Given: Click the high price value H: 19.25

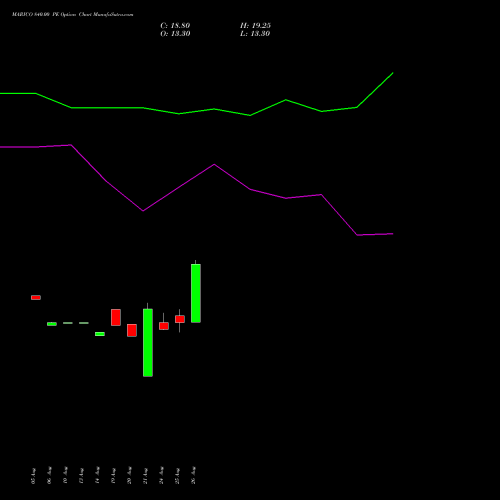Looking at the screenshot, I should (255, 26).
